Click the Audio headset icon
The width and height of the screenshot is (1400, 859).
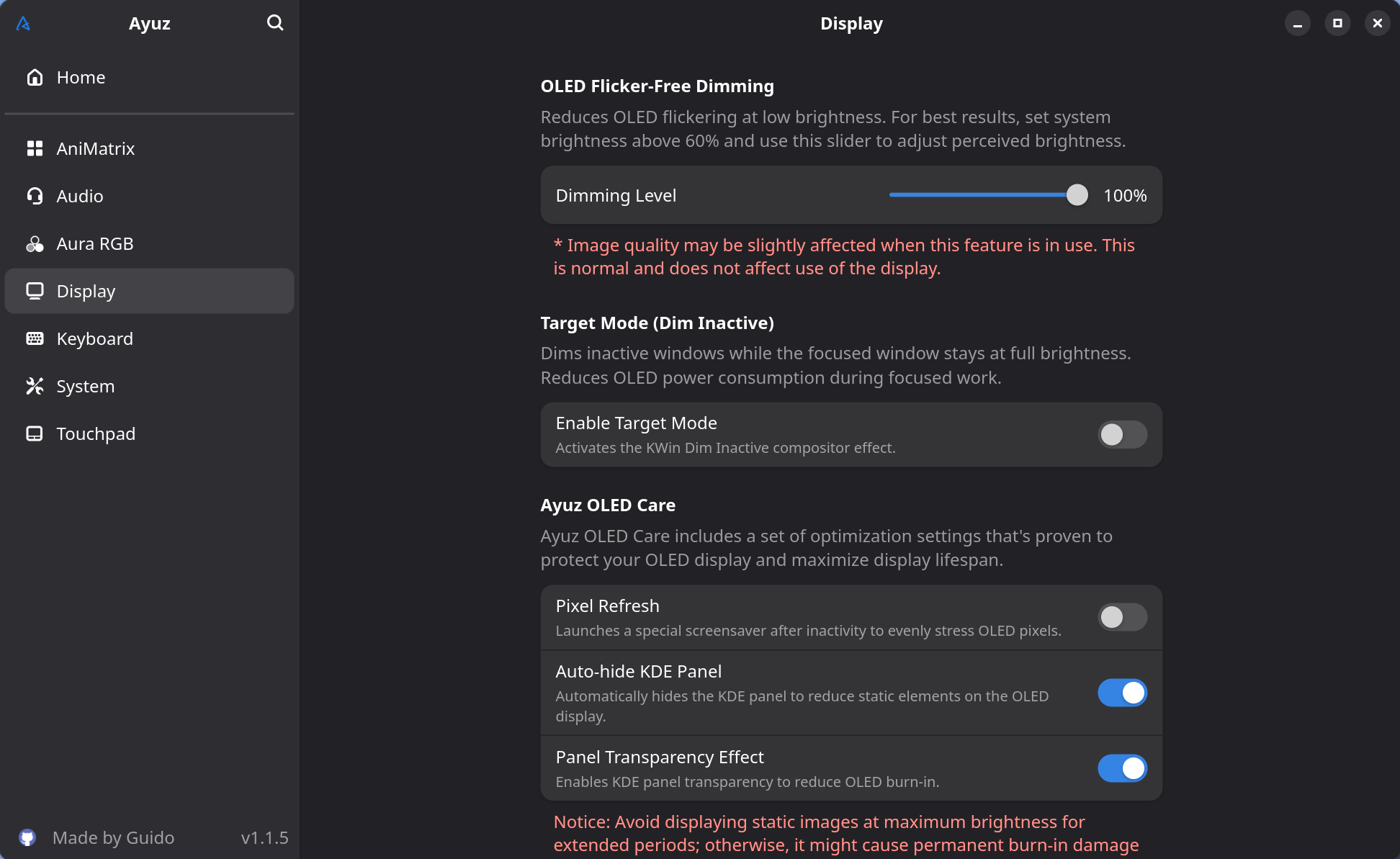click(x=35, y=196)
